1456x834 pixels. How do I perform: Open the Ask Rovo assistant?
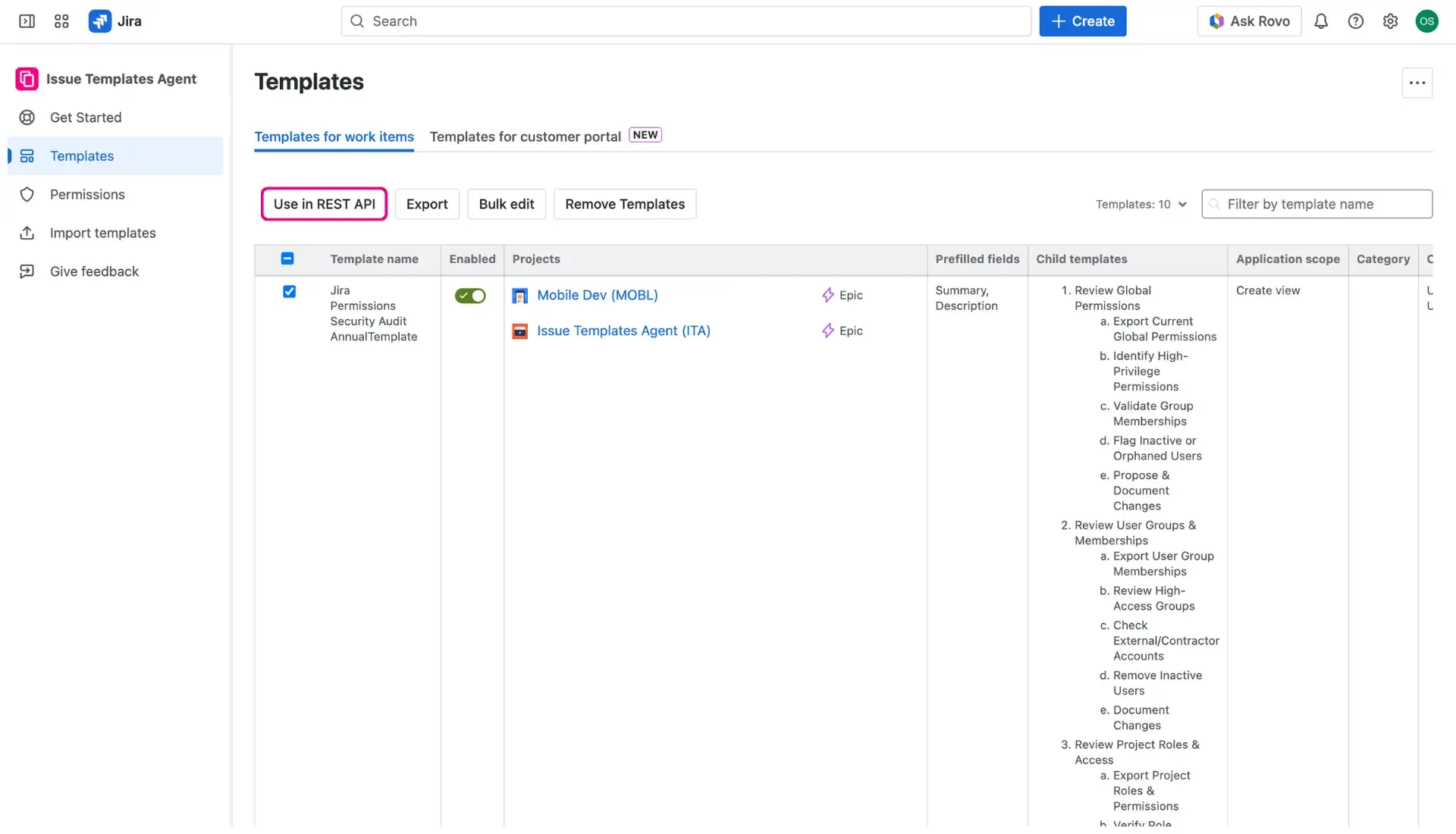point(1249,20)
